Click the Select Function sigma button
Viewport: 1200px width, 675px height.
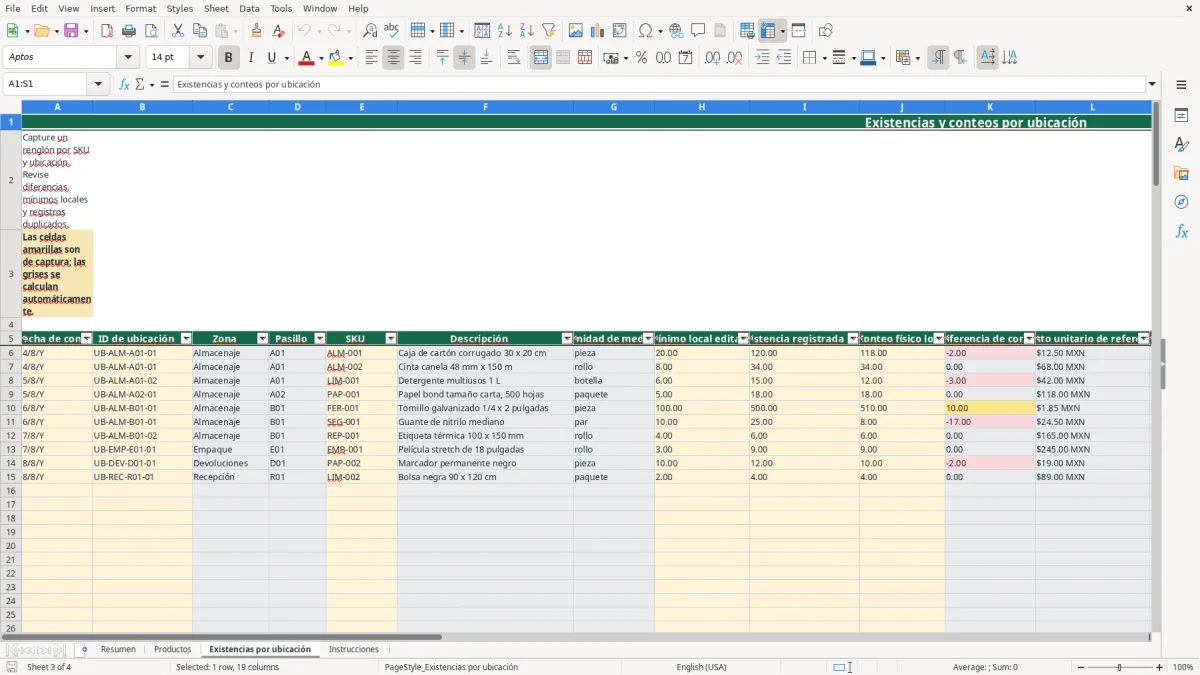[140, 84]
